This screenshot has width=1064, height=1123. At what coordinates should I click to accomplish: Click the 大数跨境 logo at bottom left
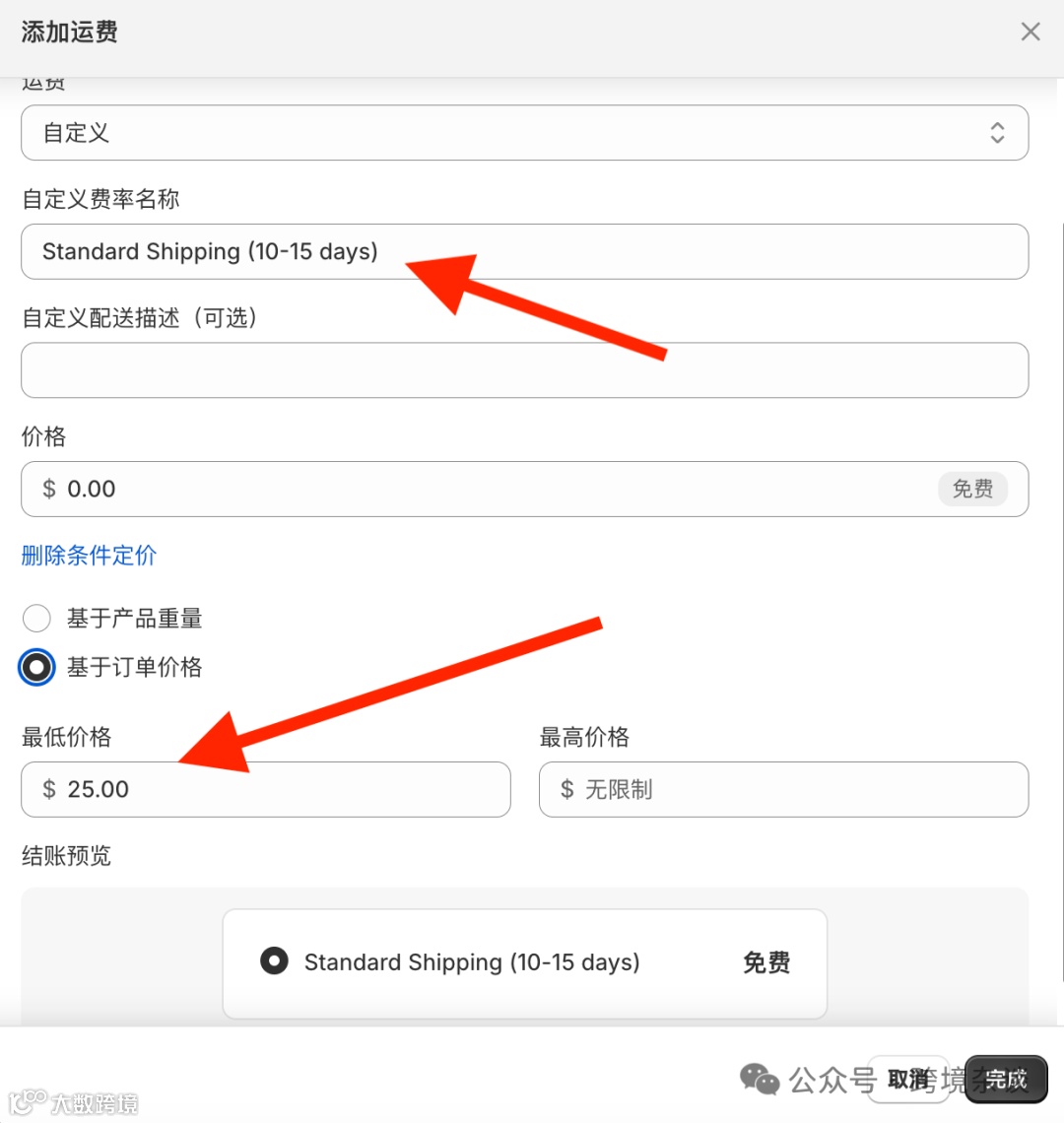click(73, 1103)
